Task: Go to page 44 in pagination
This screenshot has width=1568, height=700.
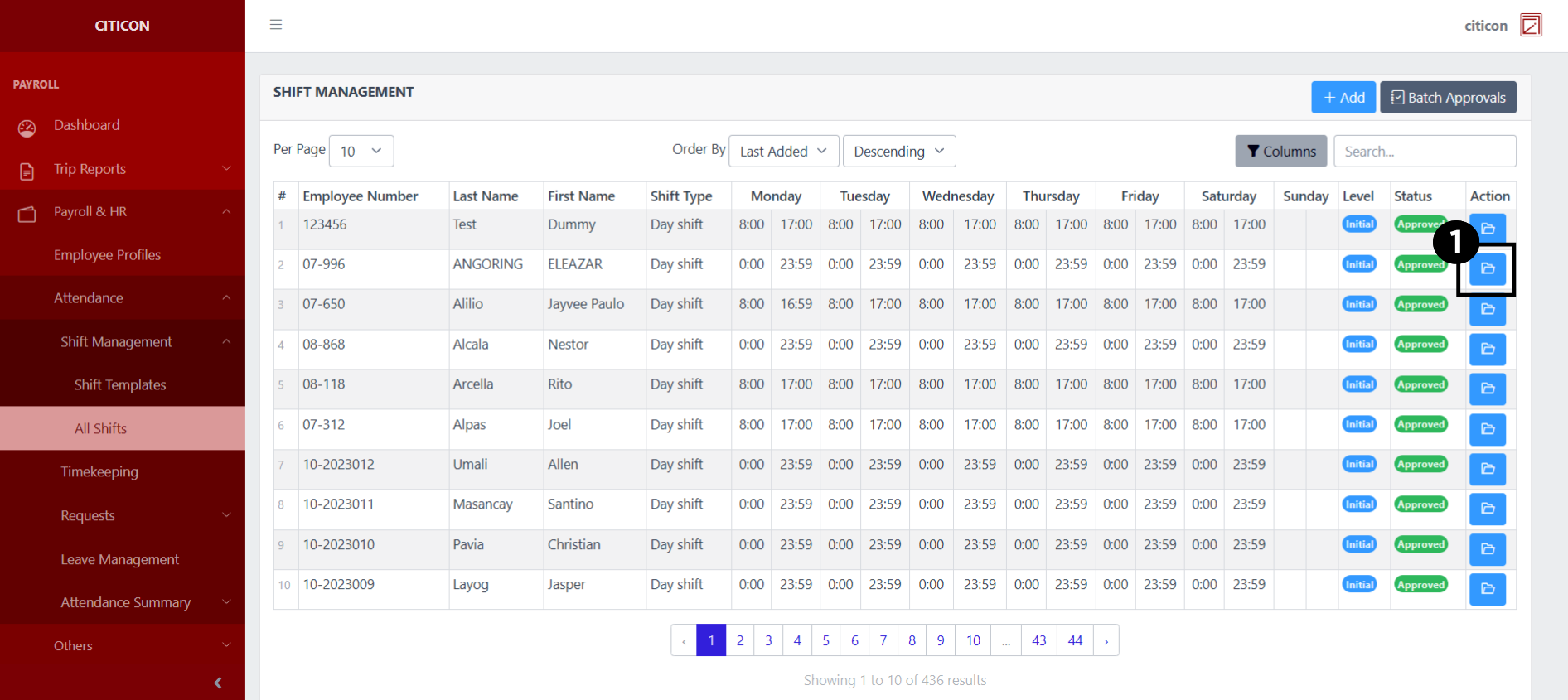Action: [1075, 640]
